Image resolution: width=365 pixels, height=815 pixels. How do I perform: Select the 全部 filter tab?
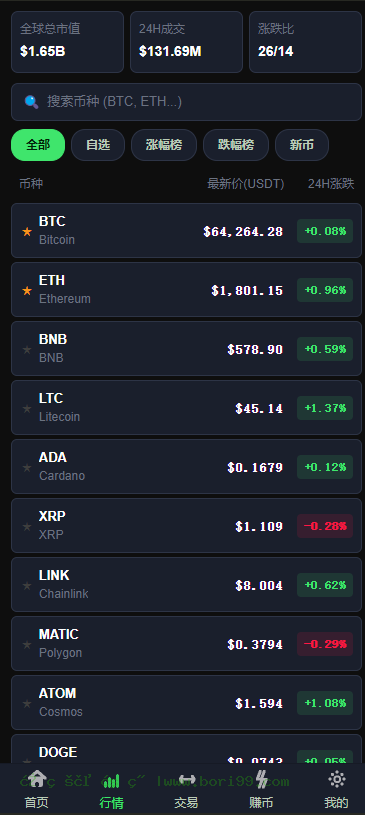coord(38,145)
